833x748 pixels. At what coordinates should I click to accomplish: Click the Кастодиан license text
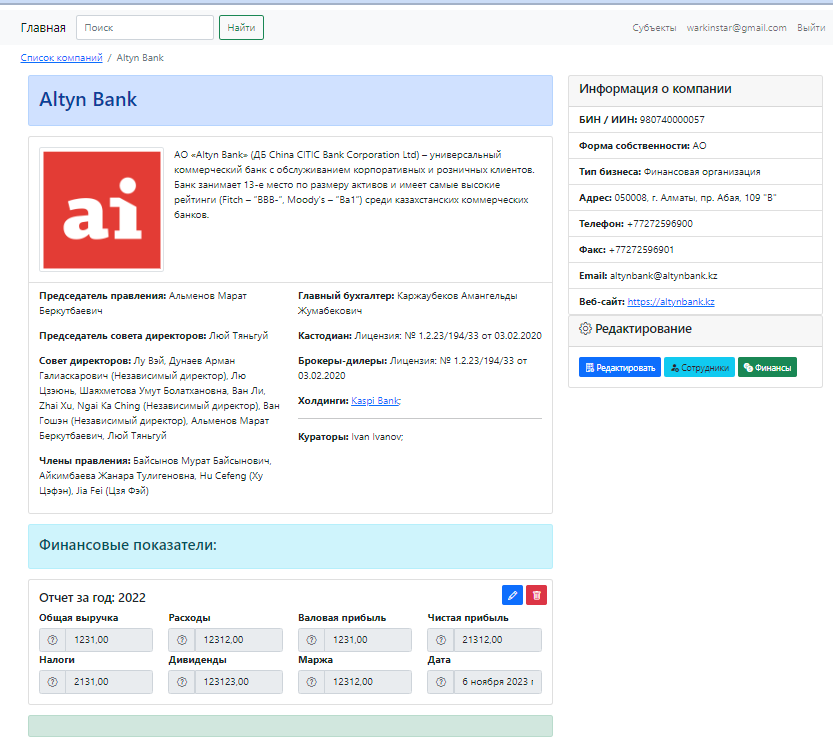pos(448,336)
